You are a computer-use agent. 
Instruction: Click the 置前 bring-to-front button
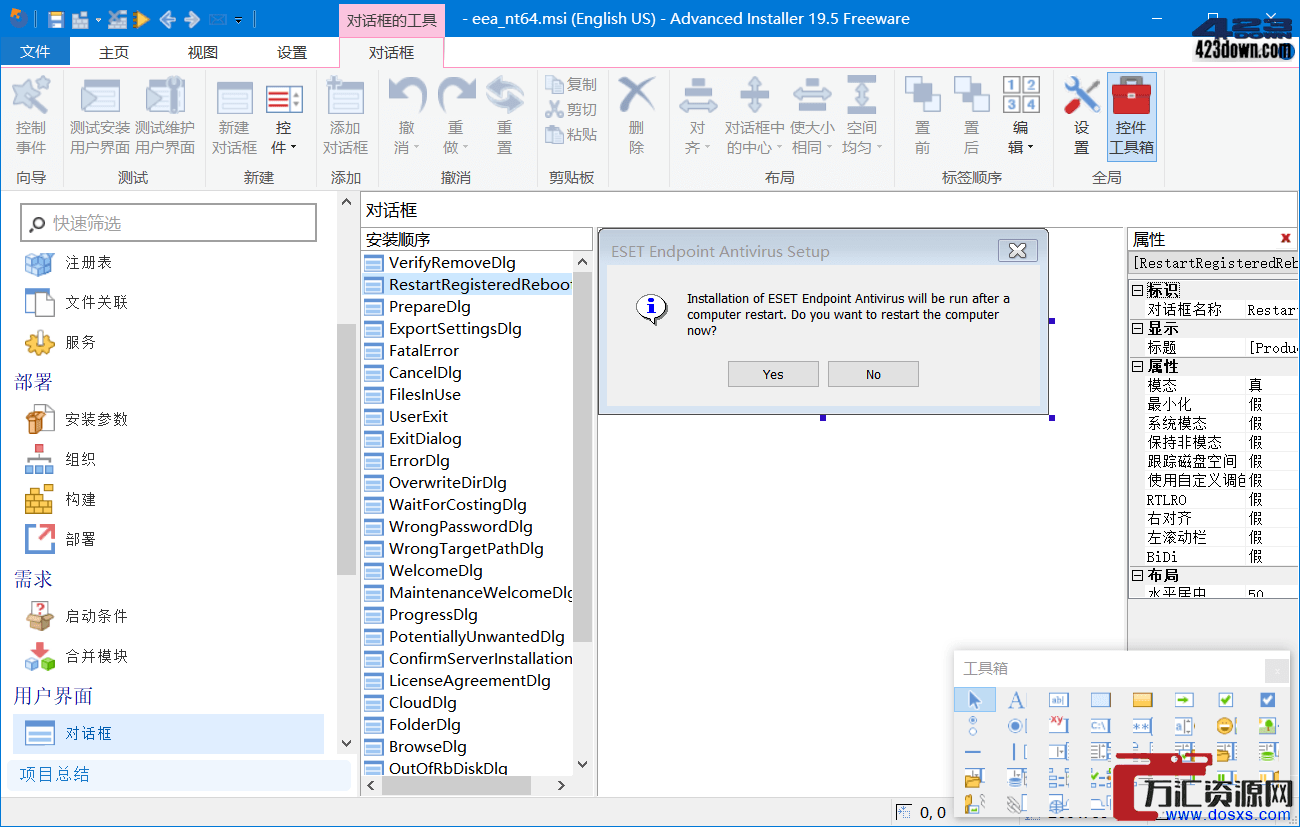click(x=922, y=116)
